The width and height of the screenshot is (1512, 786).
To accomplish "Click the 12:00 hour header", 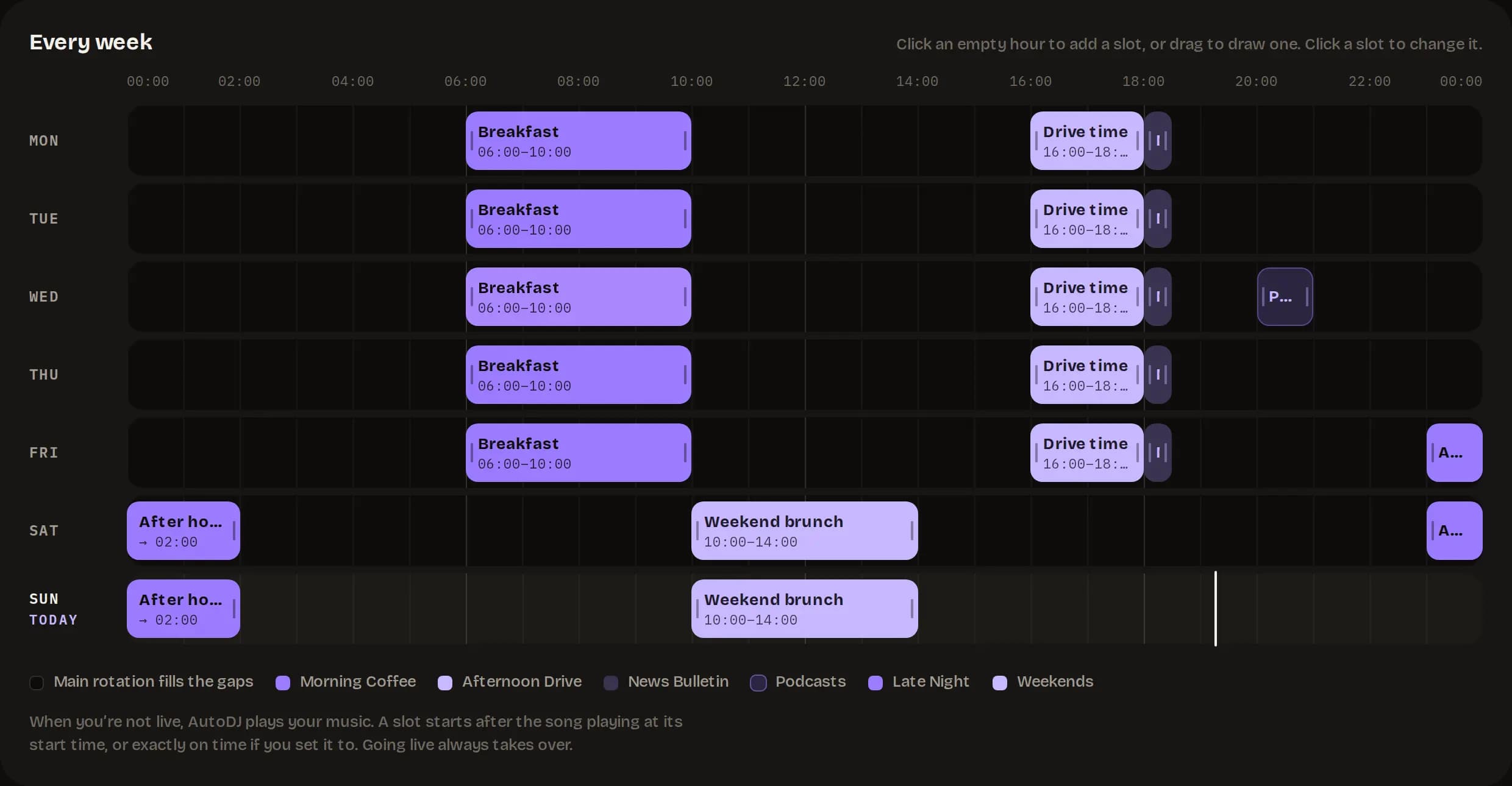I will [804, 81].
